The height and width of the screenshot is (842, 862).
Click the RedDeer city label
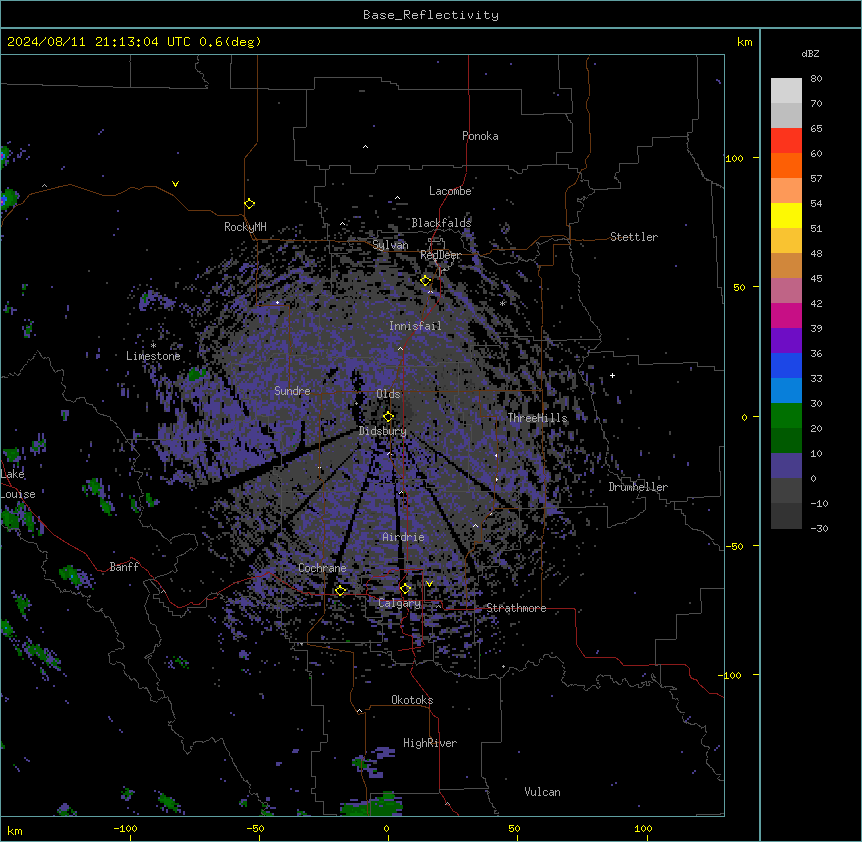pyautogui.click(x=440, y=255)
